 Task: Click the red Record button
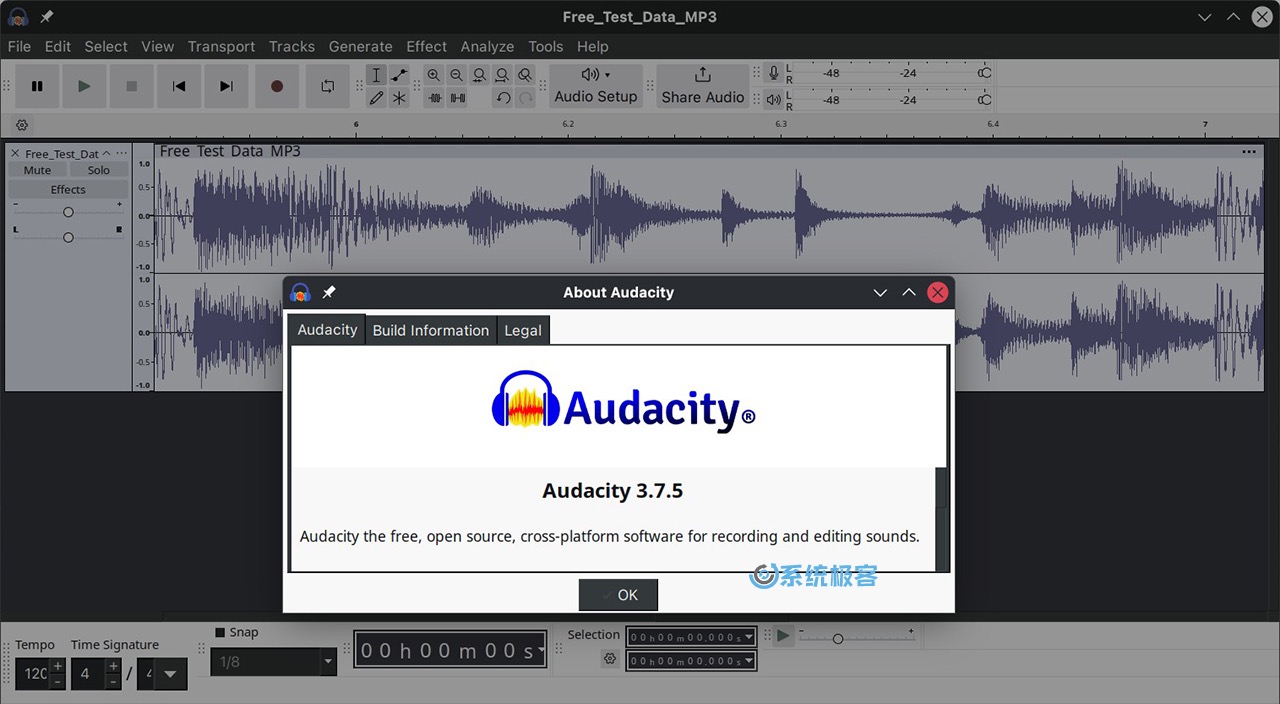click(277, 86)
